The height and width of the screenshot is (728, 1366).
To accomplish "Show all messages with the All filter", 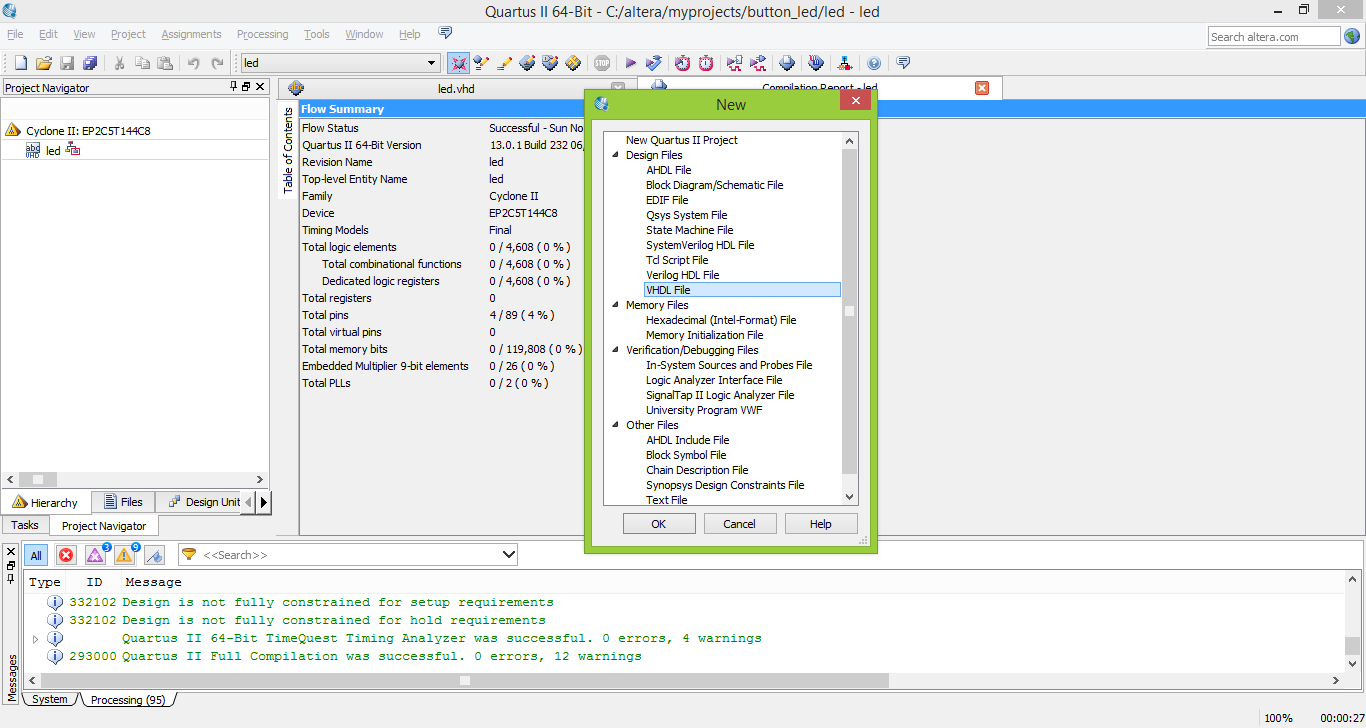I will point(36,555).
